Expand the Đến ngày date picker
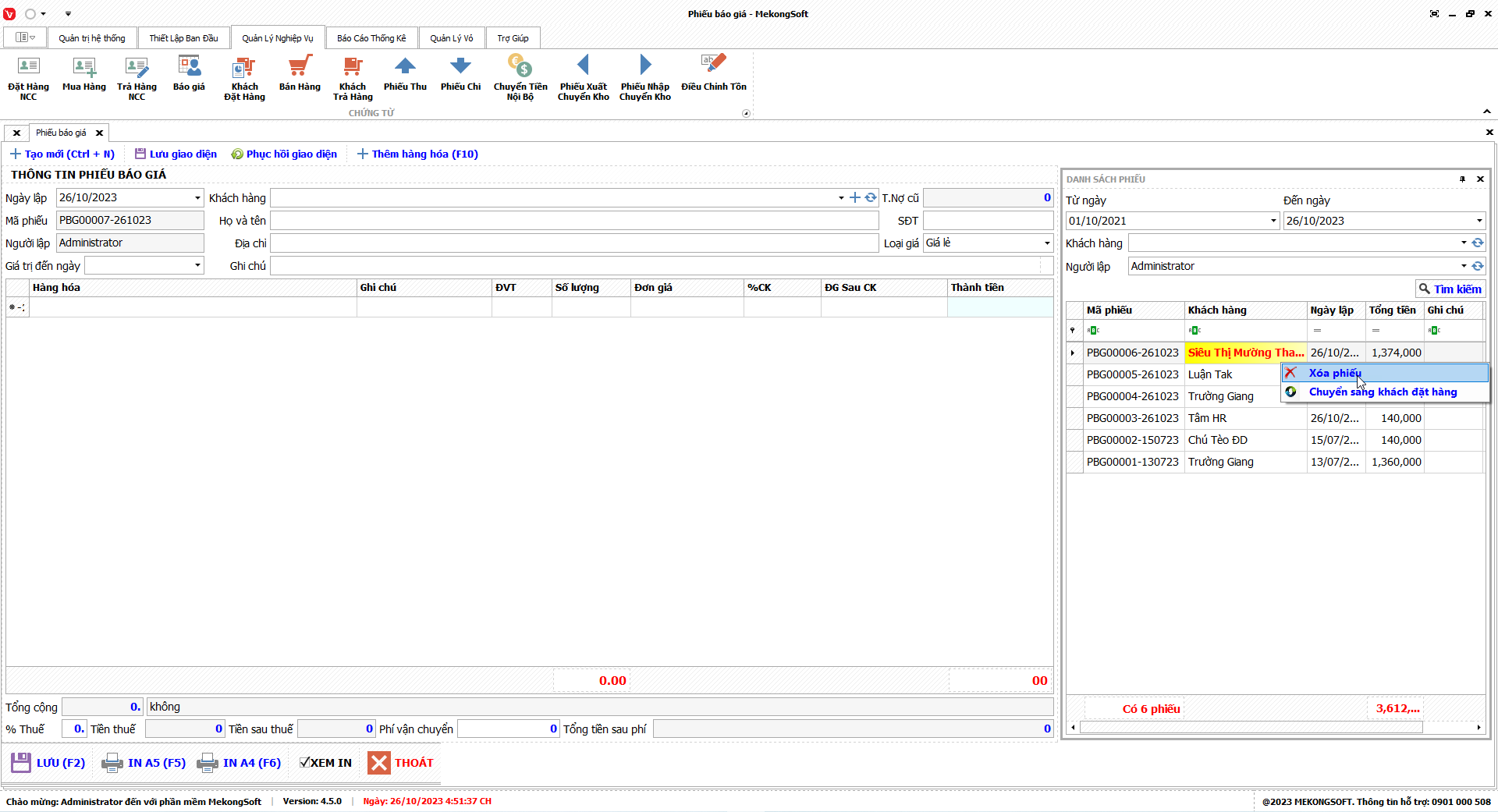Screen dimensions: 1498x812 [1478, 221]
